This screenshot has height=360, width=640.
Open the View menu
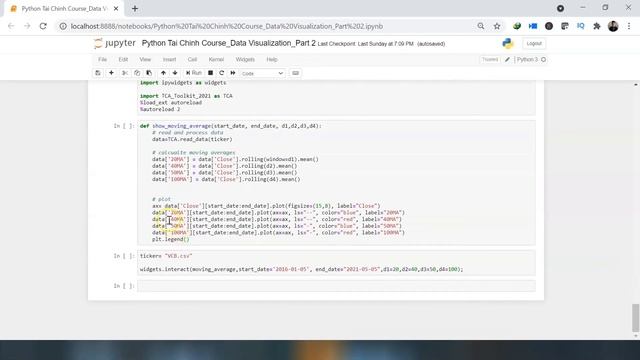[x=145, y=60]
